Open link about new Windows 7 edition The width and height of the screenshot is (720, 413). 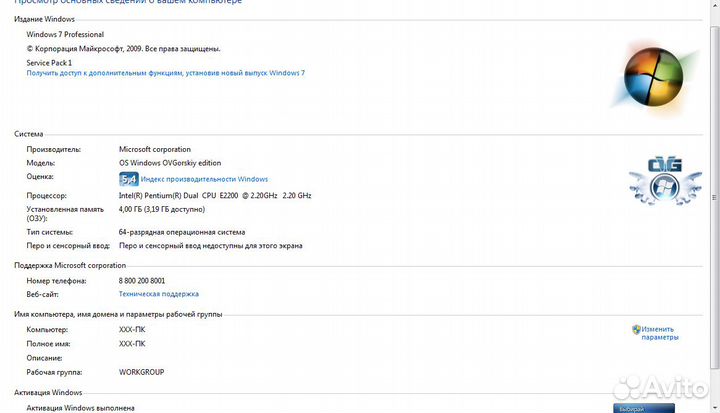[x=165, y=73]
